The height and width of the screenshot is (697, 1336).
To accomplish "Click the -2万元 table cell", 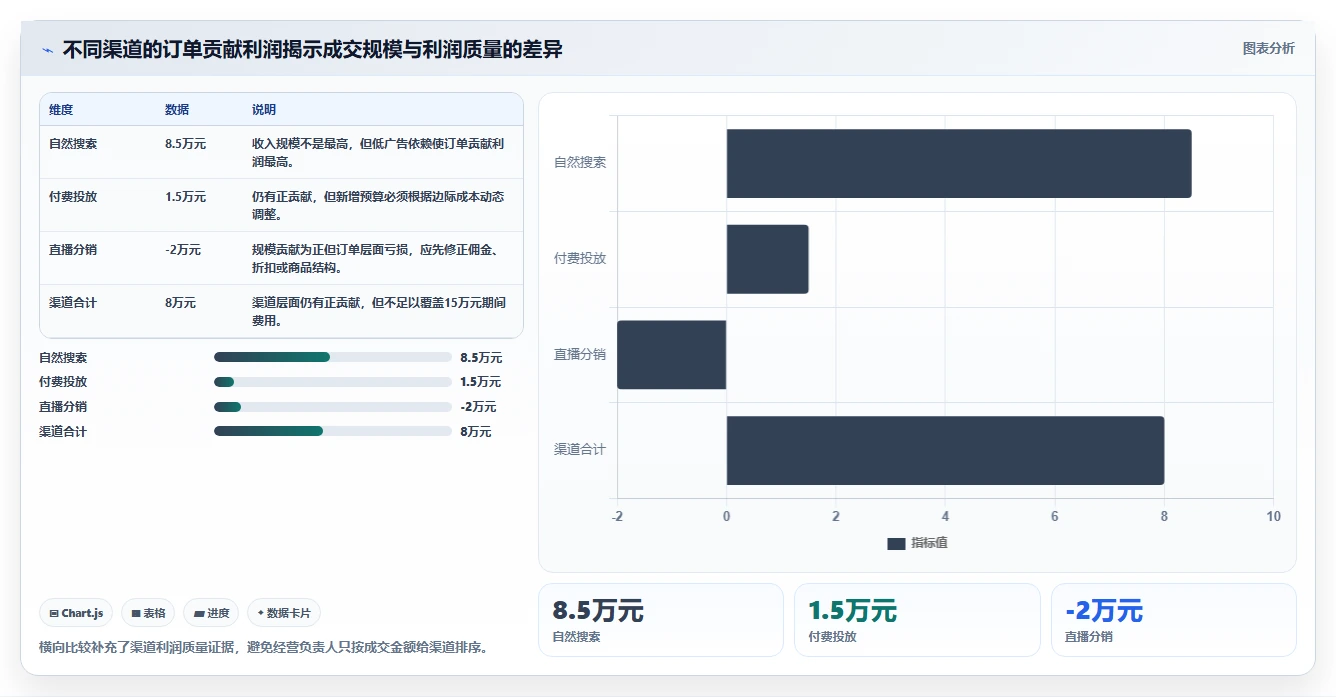I will coord(183,250).
